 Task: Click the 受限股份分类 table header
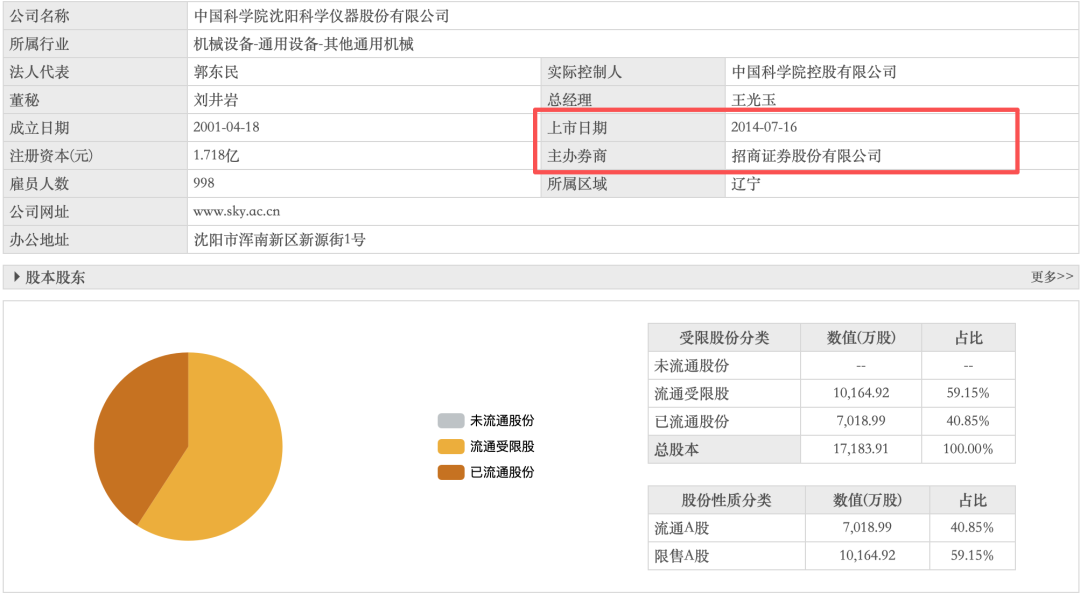724,338
